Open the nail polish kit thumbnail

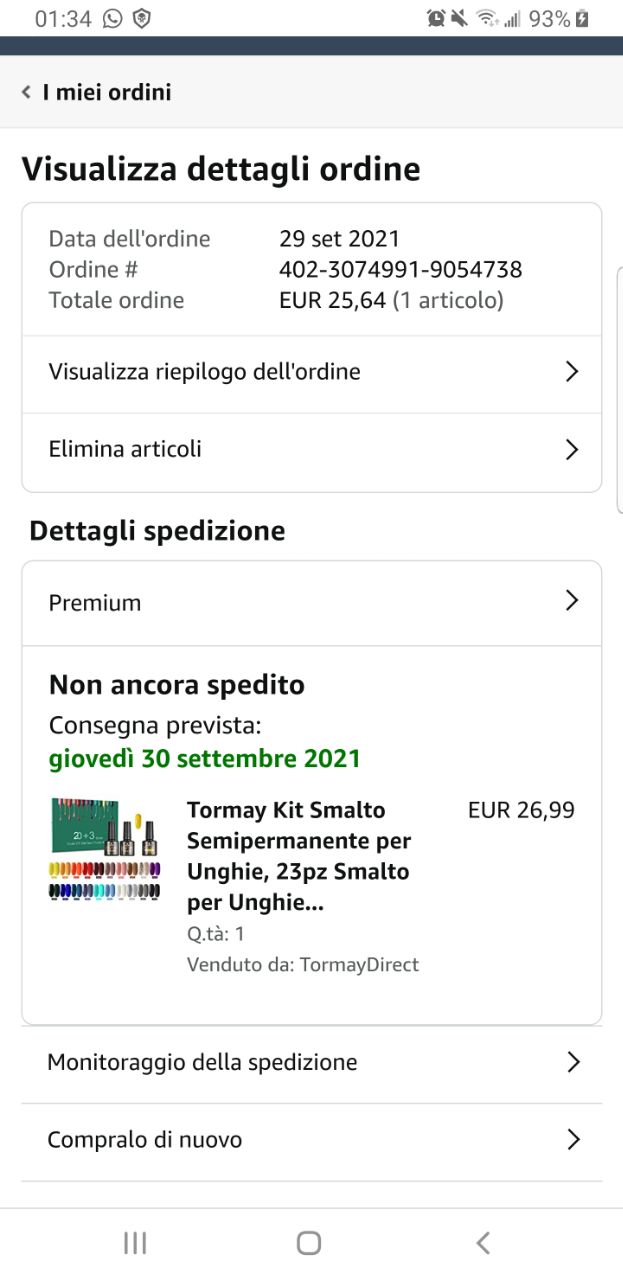pyautogui.click(x=105, y=849)
